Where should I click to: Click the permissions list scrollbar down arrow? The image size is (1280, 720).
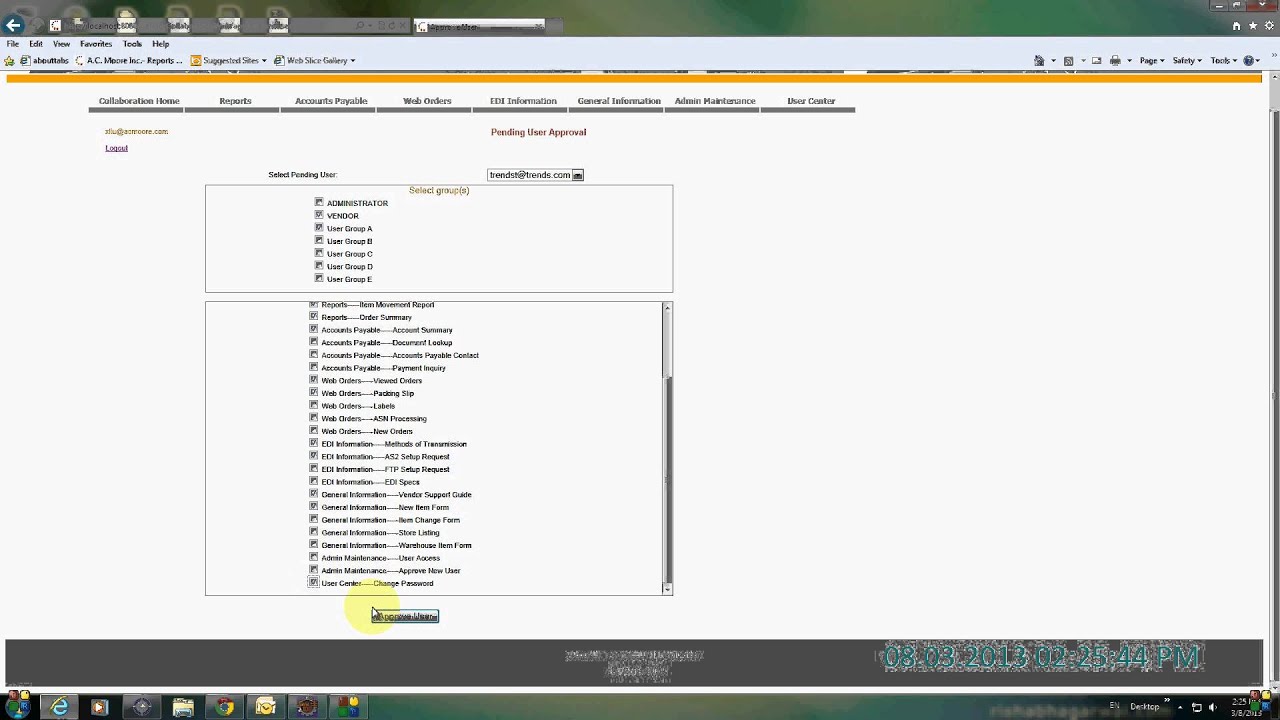click(x=667, y=588)
